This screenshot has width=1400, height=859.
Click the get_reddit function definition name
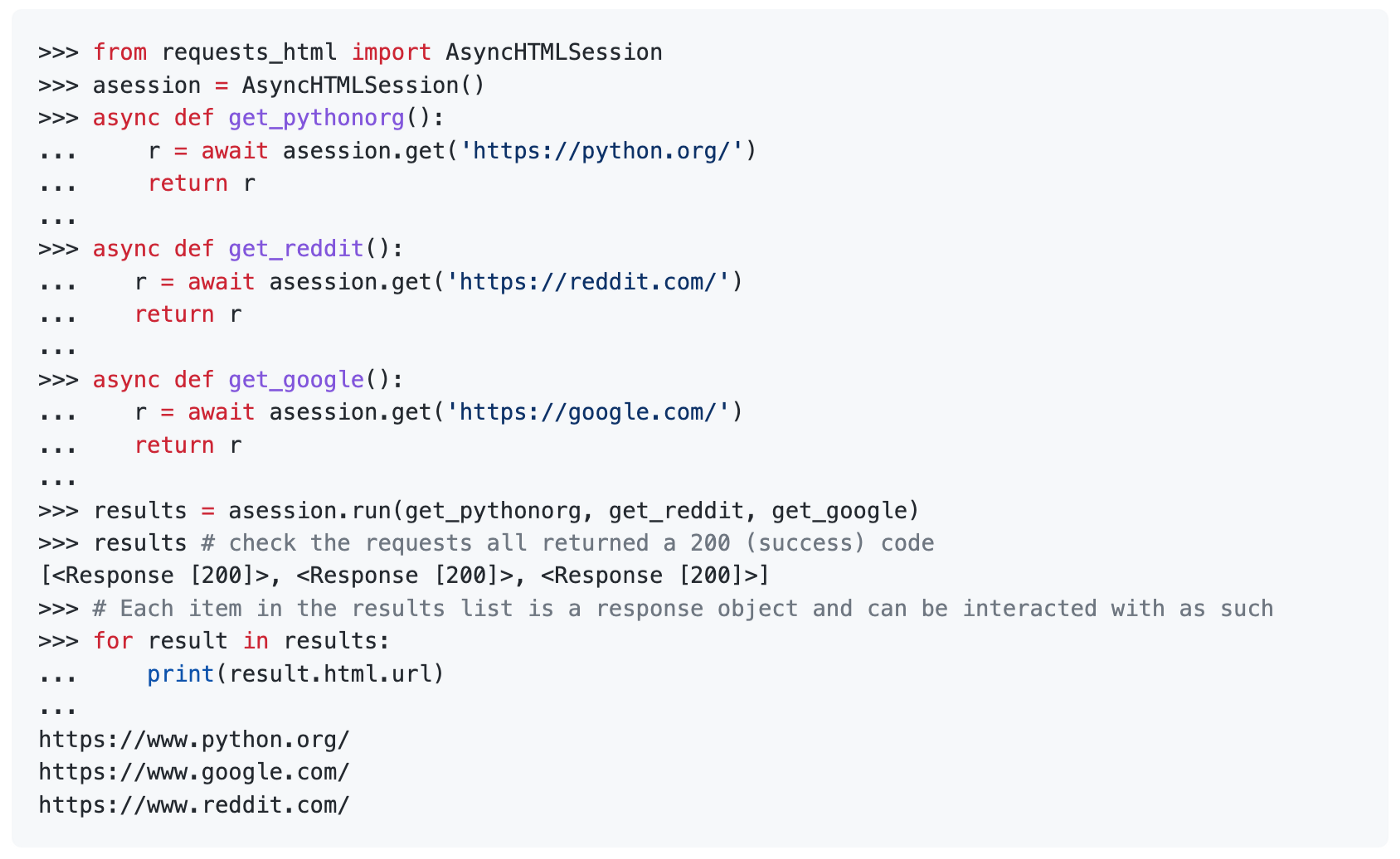[295, 249]
